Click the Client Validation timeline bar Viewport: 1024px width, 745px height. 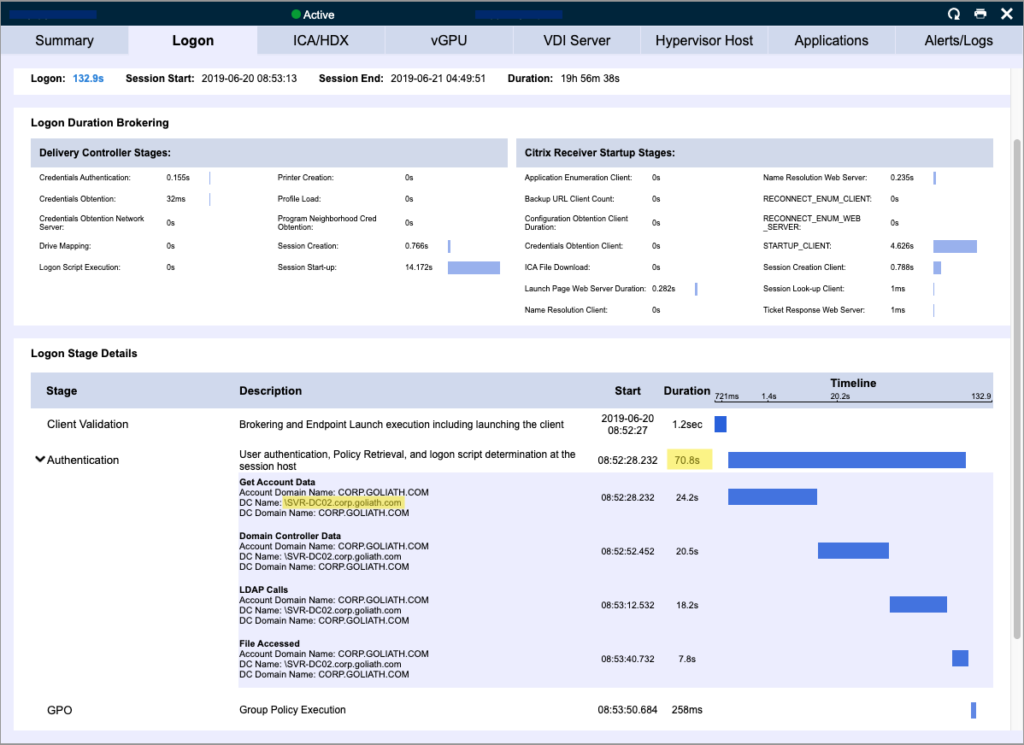pyautogui.click(x=722, y=423)
